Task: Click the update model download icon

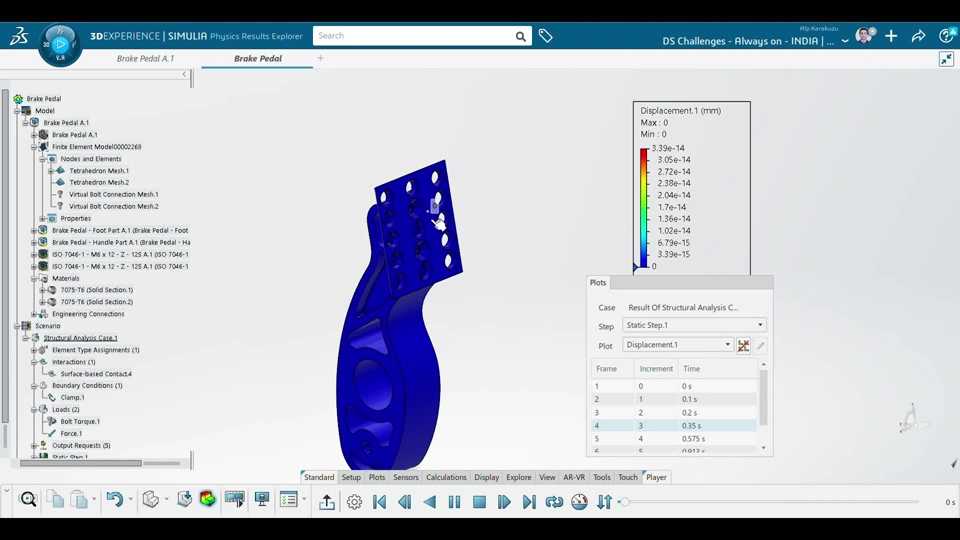Action: 184,500
